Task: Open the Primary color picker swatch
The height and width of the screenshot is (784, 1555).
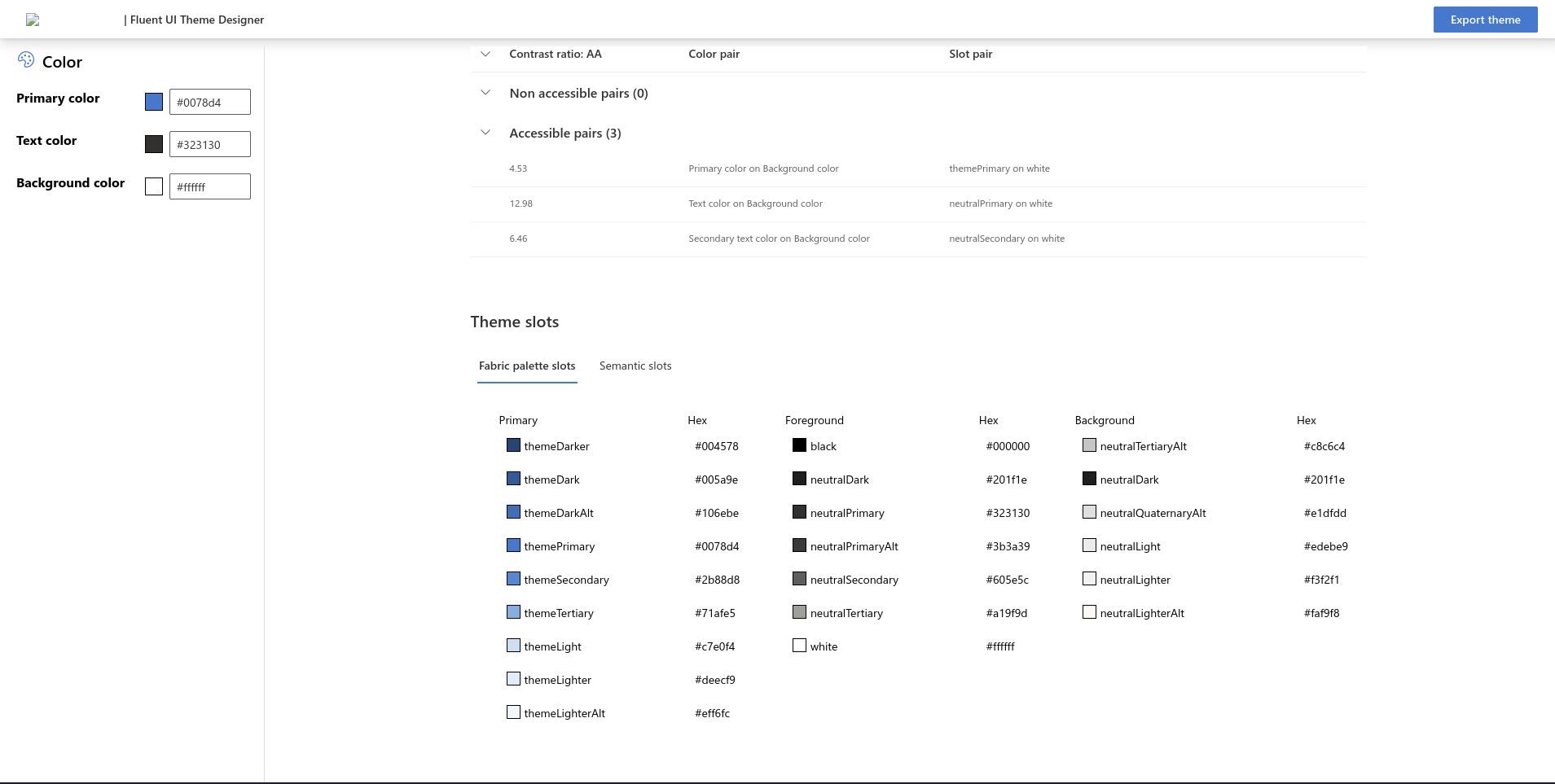Action: point(154,101)
